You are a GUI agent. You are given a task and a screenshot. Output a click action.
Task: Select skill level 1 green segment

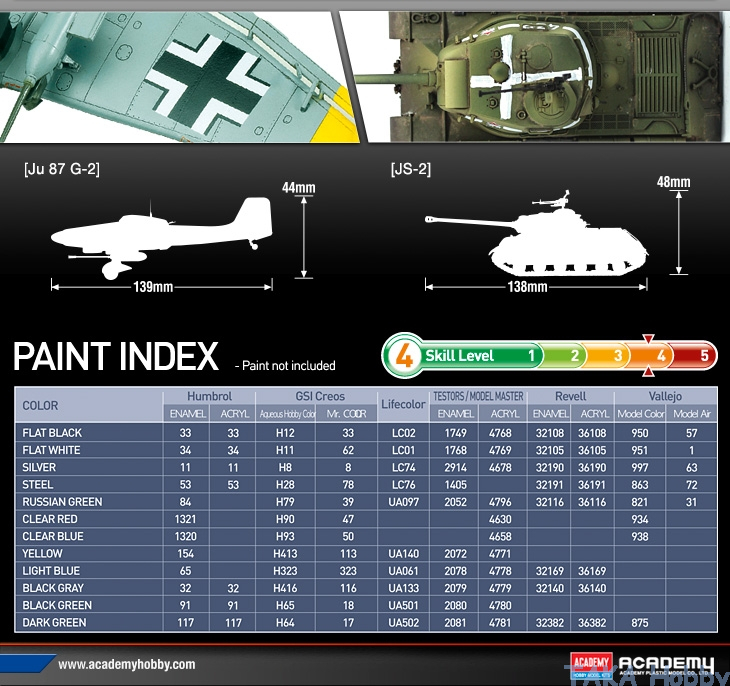(x=529, y=355)
